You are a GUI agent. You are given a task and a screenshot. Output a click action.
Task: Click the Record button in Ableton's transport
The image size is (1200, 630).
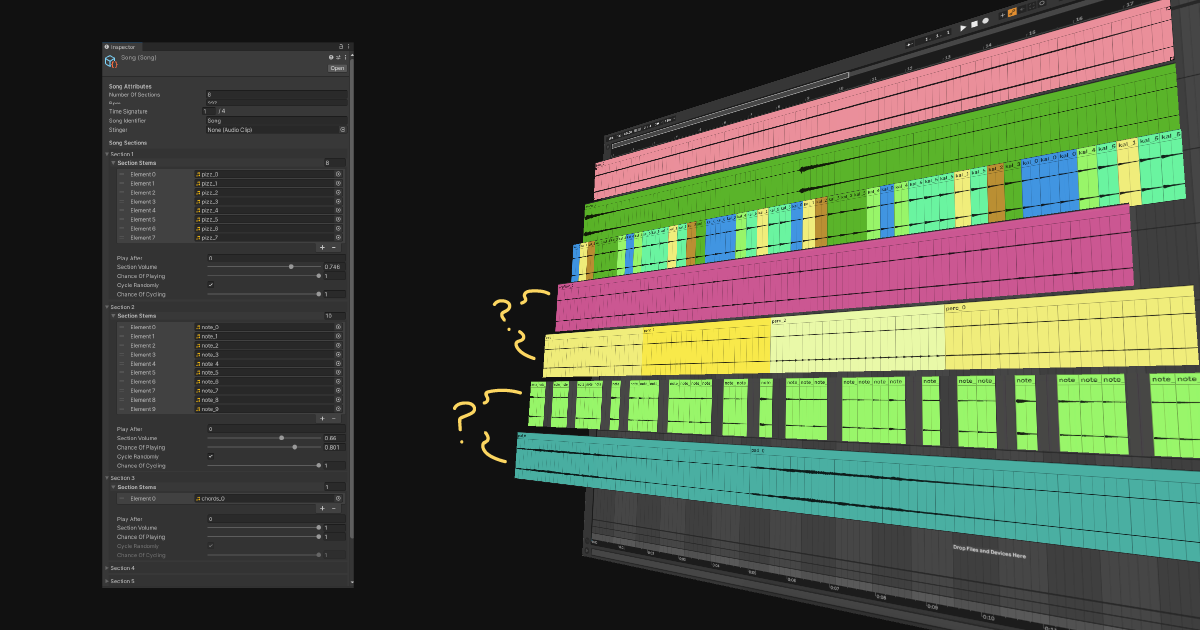[x=986, y=23]
